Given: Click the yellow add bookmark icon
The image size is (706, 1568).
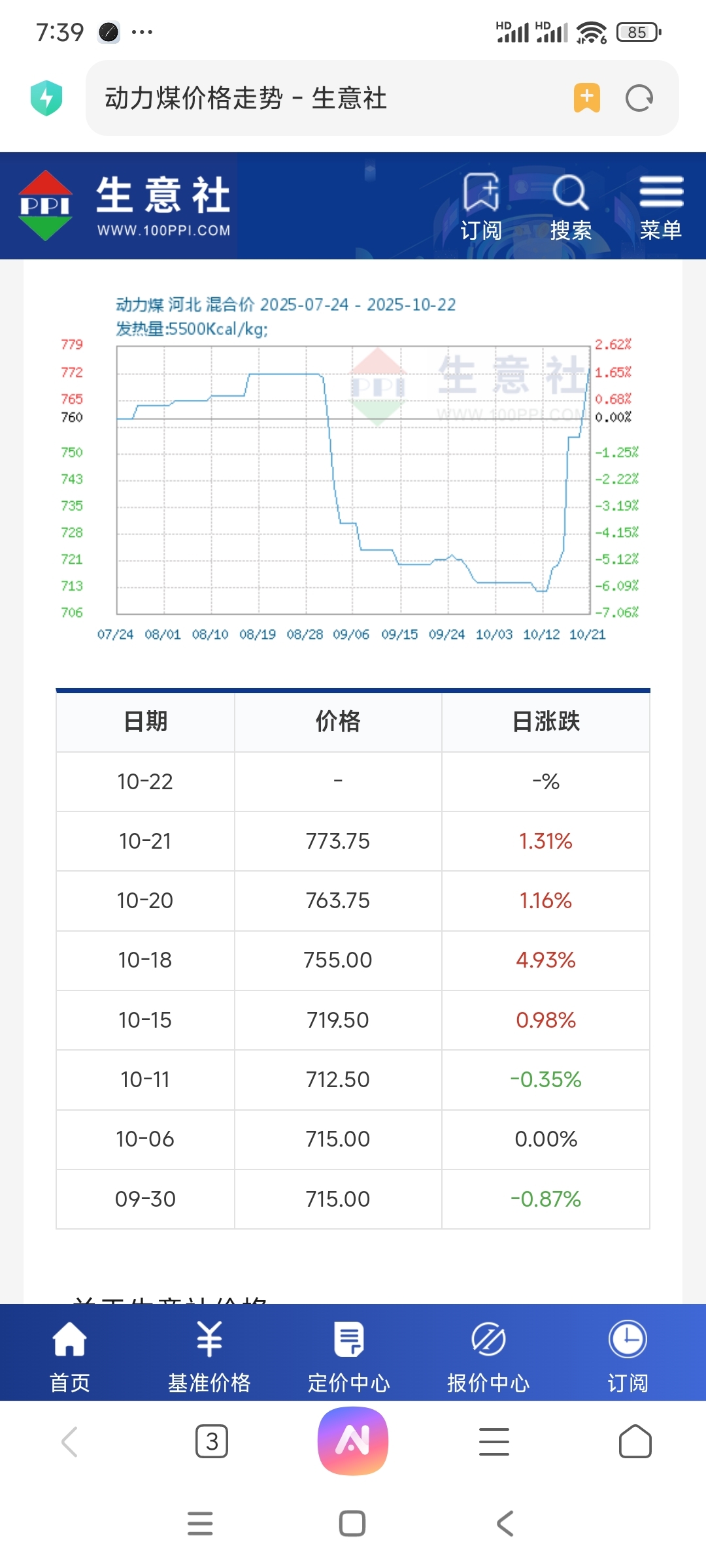Looking at the screenshot, I should pos(586,98).
